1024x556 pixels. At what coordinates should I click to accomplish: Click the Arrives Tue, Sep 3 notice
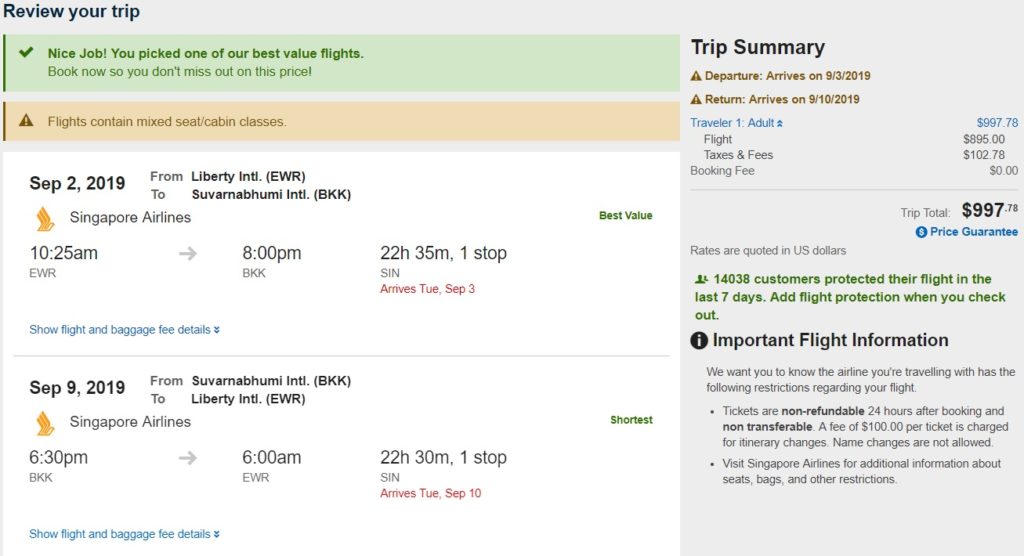(x=427, y=289)
